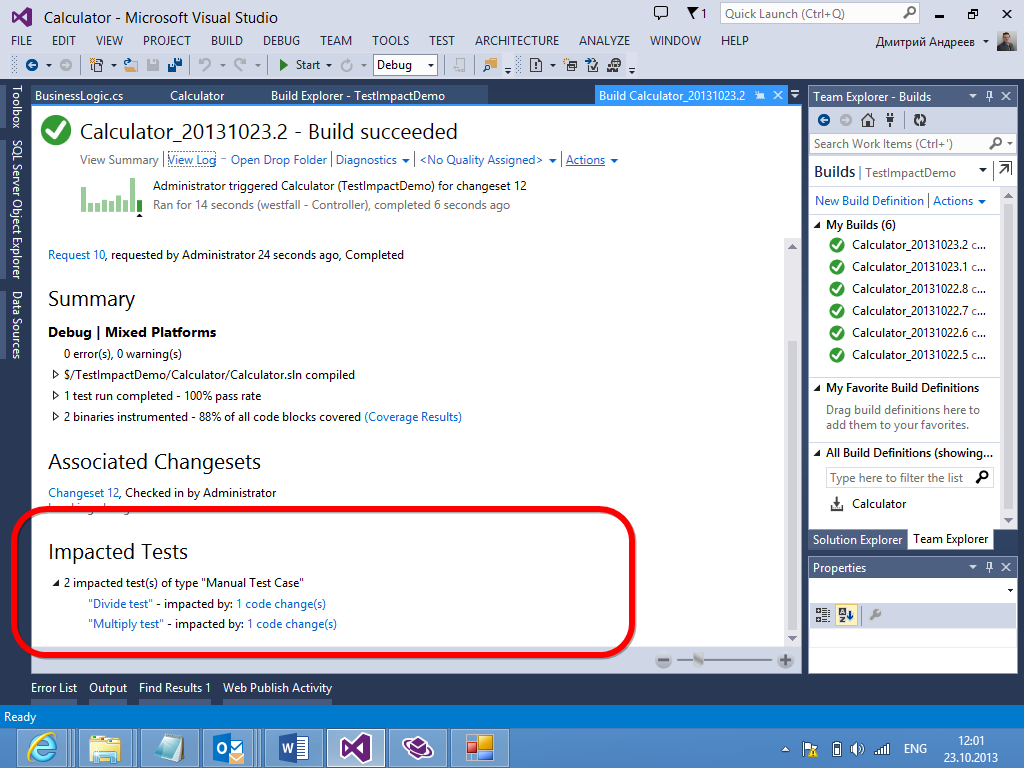The image size is (1024, 768).
Task: Open the No Quality Assigned dropdown
Action: [488, 160]
